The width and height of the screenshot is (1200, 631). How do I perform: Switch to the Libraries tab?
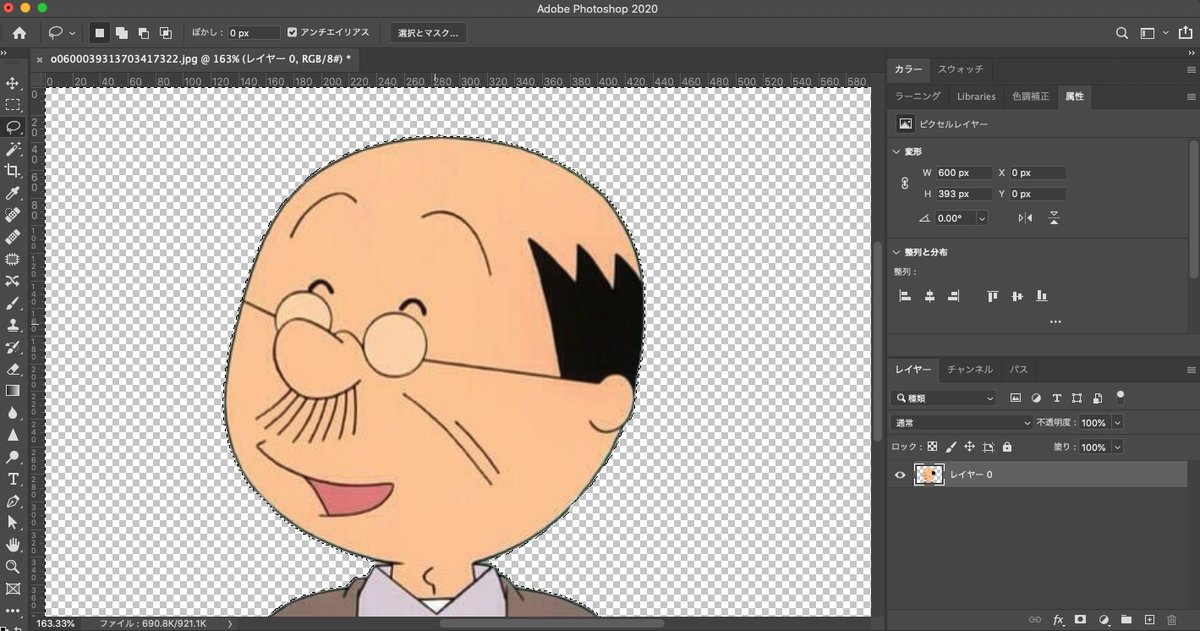point(976,96)
